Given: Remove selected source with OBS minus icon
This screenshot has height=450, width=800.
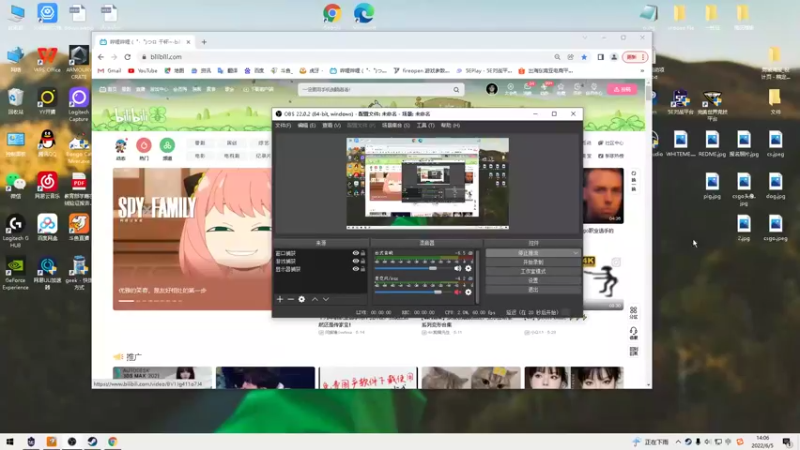Looking at the screenshot, I should pyautogui.click(x=291, y=299).
